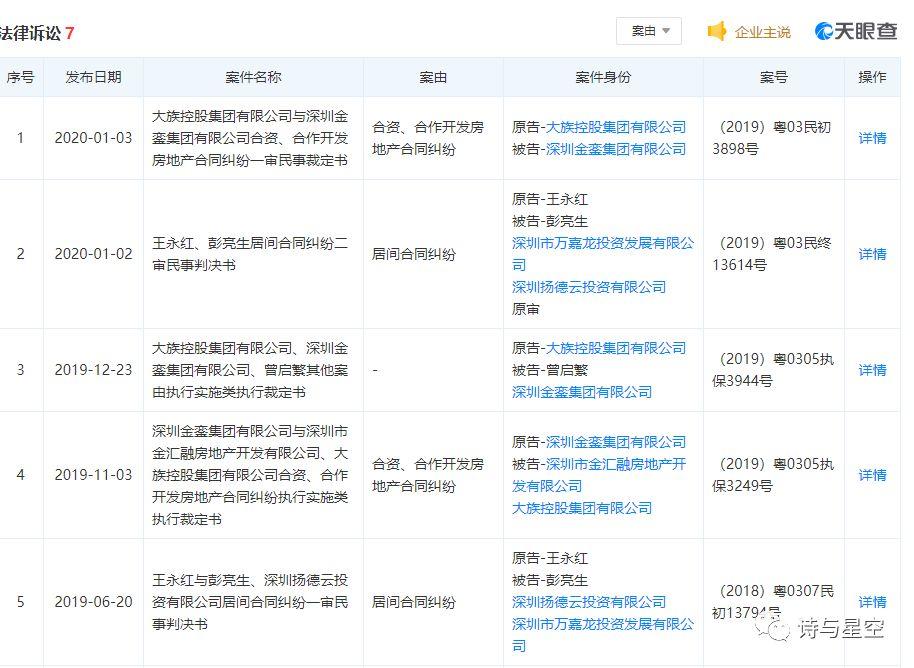Click the 案由 column header in table
This screenshot has height=668, width=914.
pyautogui.click(x=433, y=77)
